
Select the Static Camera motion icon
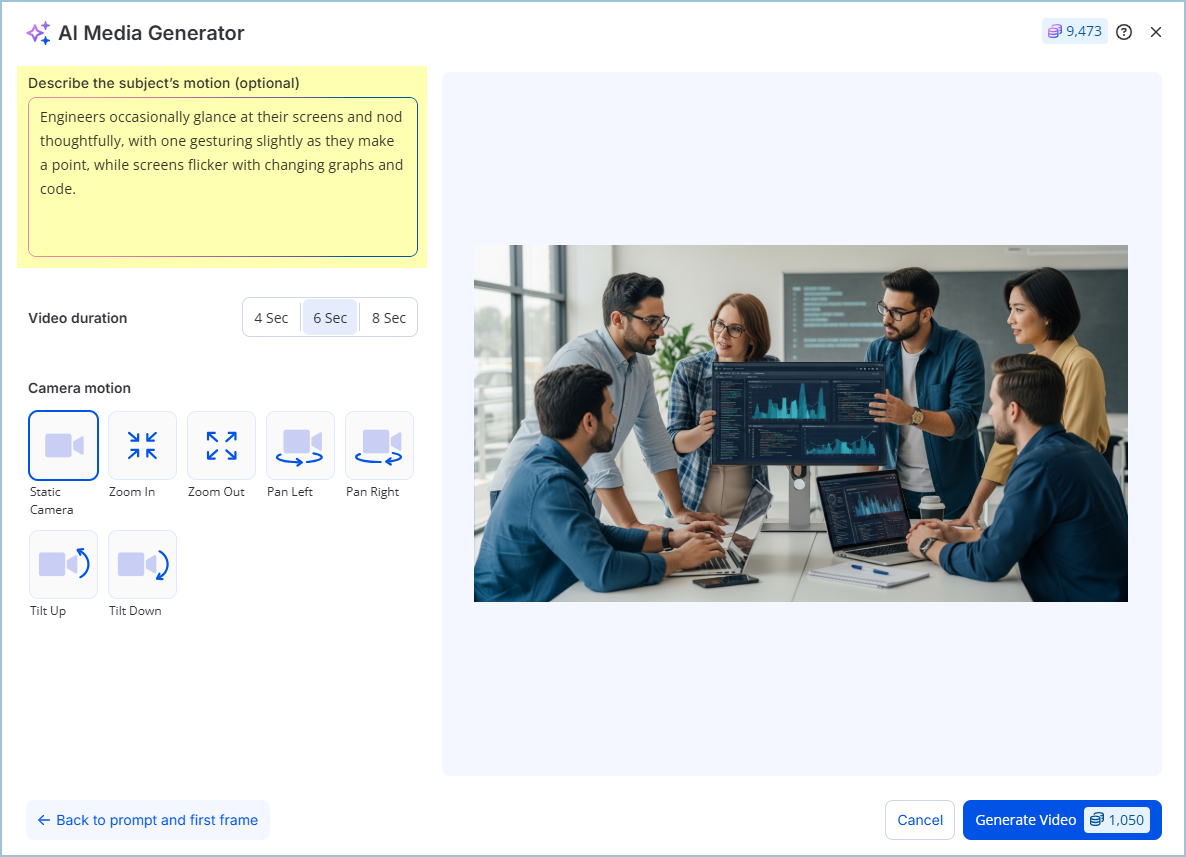tap(63, 446)
